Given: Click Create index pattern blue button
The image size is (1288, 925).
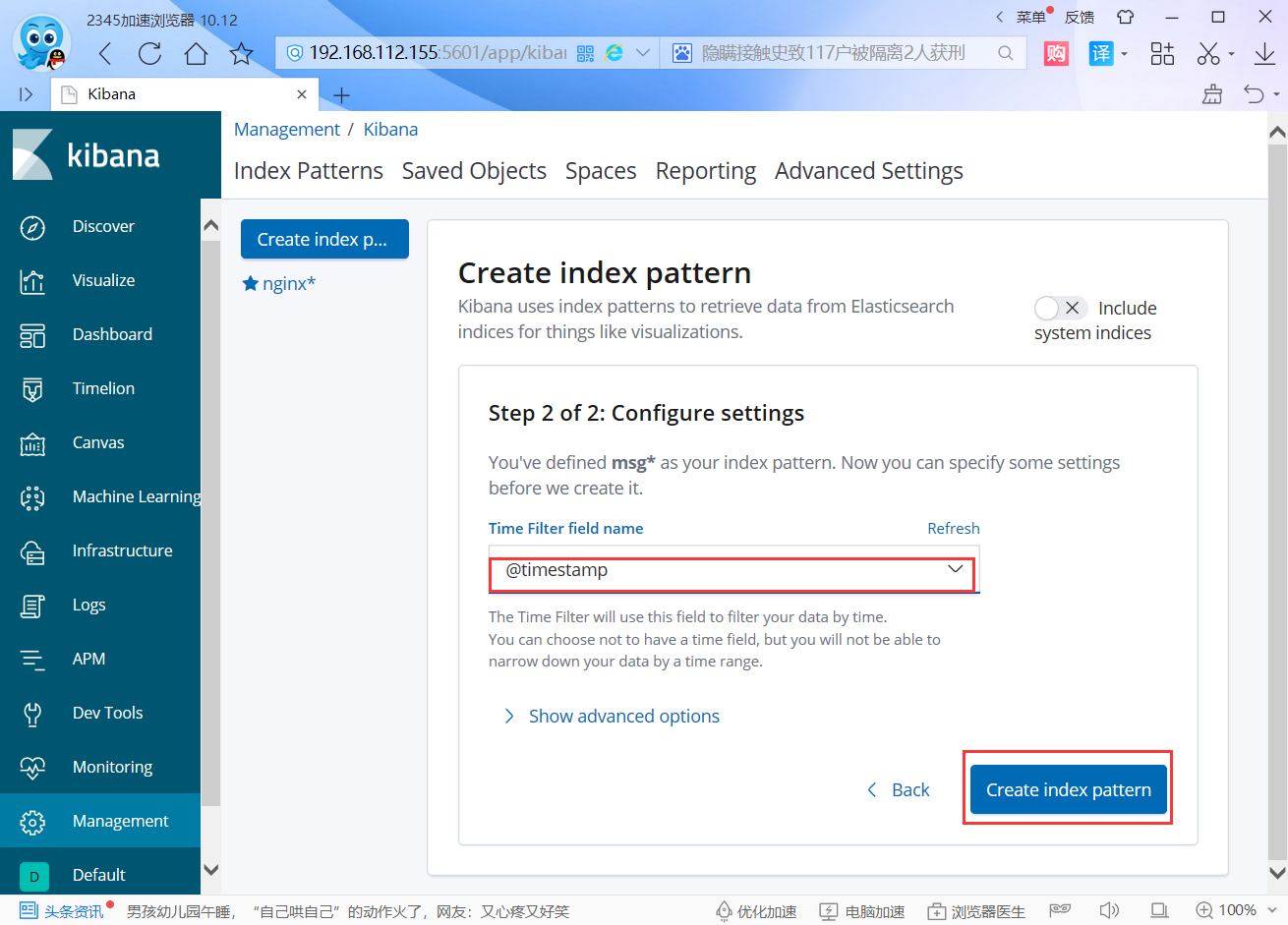Looking at the screenshot, I should click(x=1068, y=789).
